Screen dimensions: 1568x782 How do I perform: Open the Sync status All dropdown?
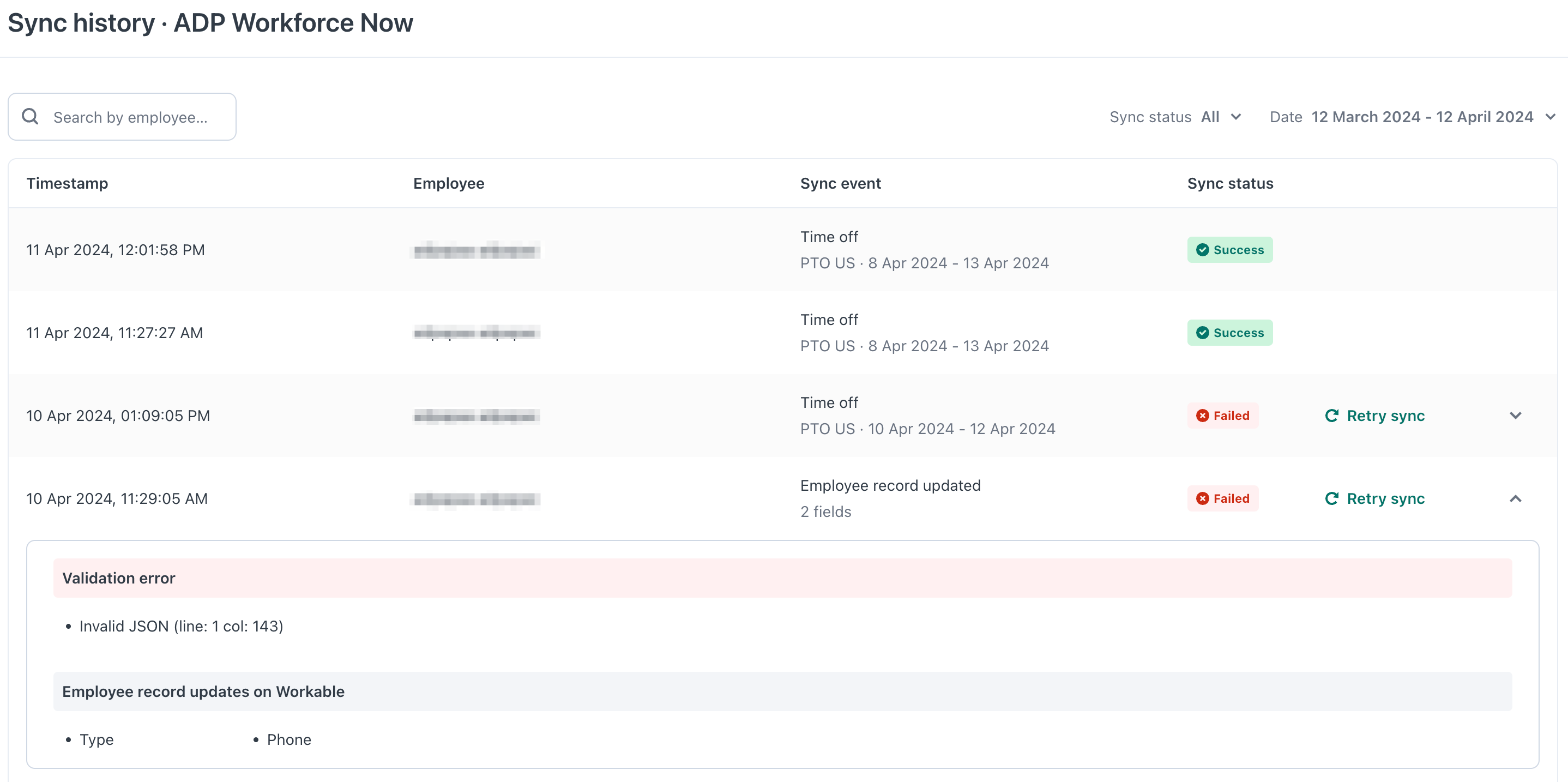[x=1175, y=117]
